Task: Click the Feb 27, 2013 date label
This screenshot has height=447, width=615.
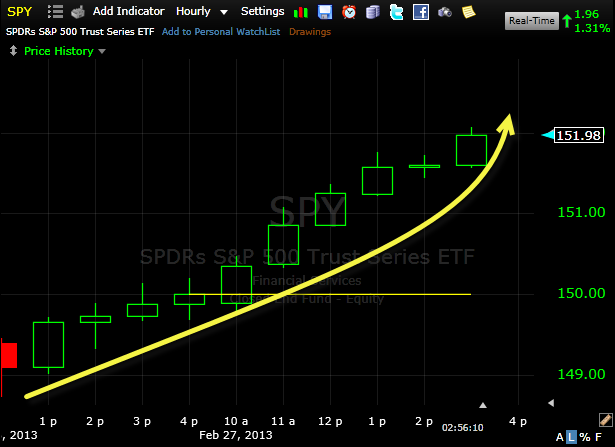Action: tap(236, 435)
